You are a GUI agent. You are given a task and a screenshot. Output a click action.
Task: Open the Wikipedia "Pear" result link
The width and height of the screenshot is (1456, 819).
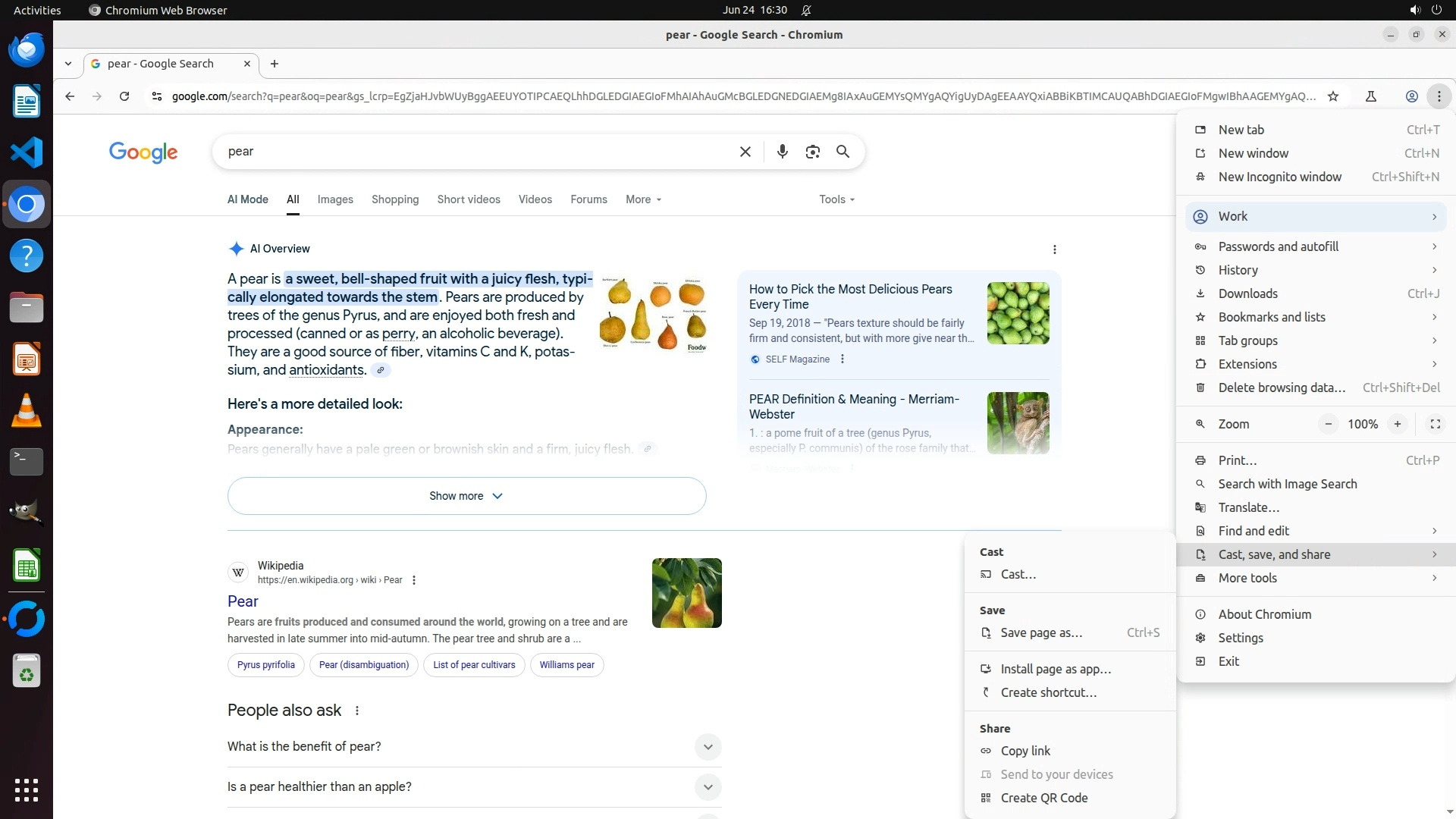[243, 601]
